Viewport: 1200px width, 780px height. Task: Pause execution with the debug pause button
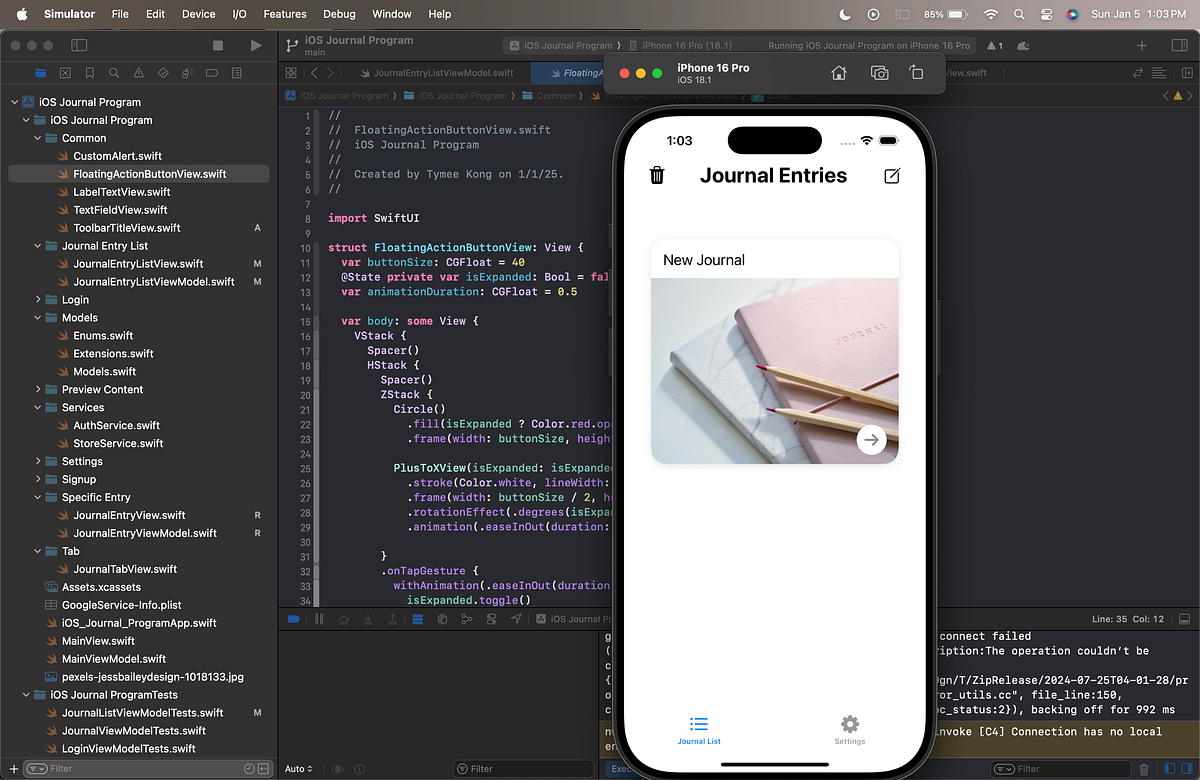click(318, 618)
